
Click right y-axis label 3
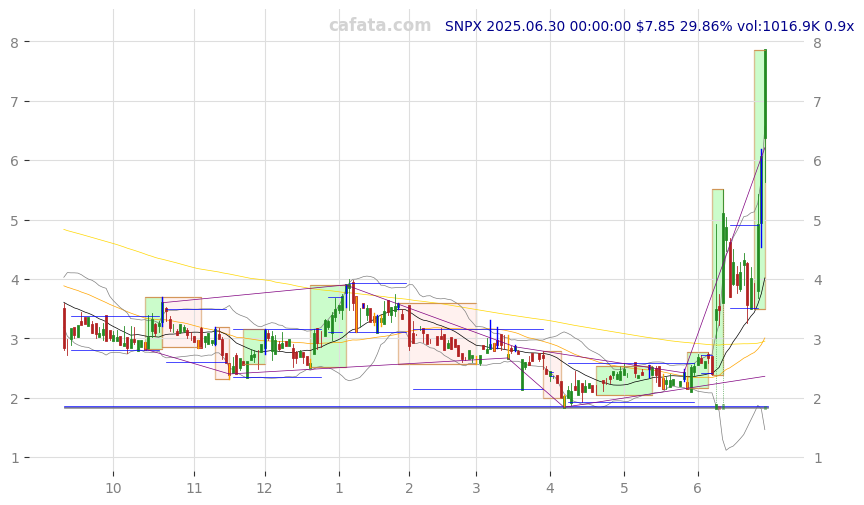click(x=817, y=340)
